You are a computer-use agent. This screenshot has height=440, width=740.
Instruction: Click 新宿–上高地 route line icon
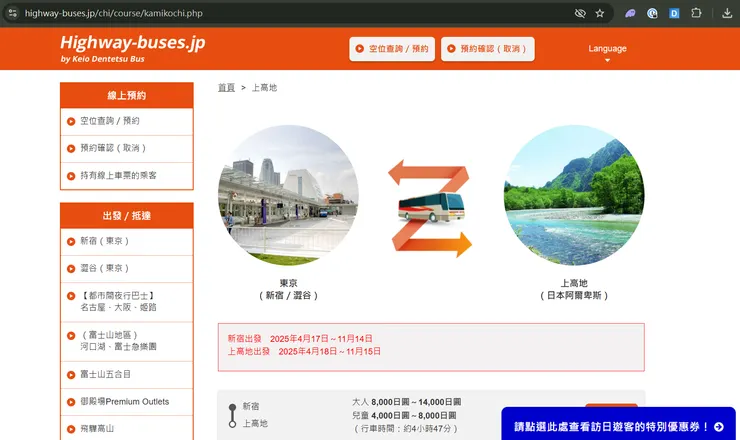point(232,415)
